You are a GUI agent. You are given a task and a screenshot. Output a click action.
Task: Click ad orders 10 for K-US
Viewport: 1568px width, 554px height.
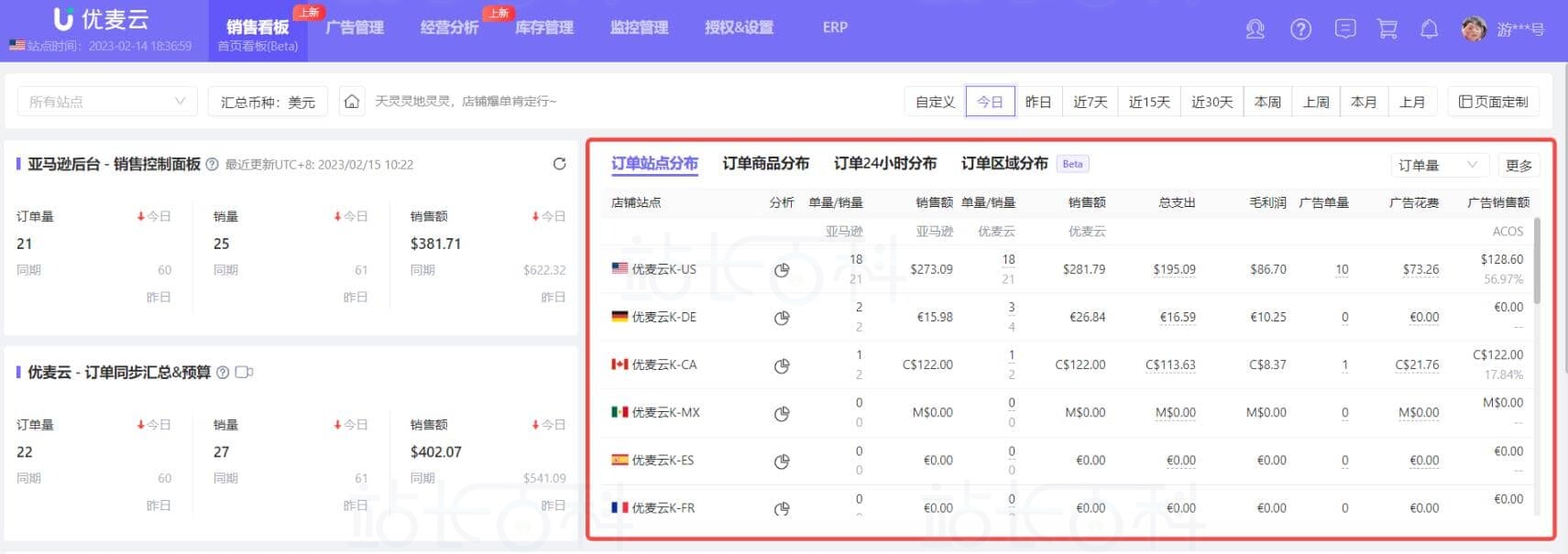click(x=1342, y=270)
